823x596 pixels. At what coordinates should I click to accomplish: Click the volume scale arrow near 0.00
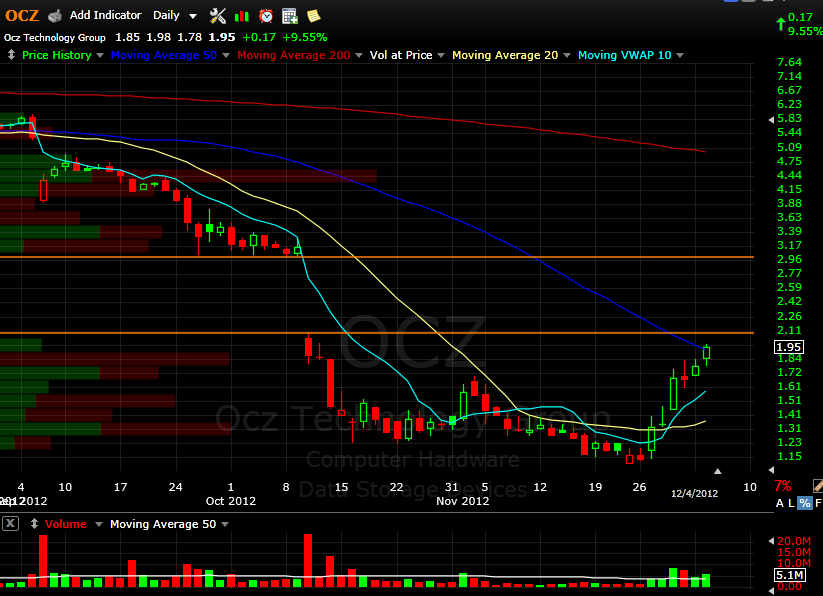772,590
